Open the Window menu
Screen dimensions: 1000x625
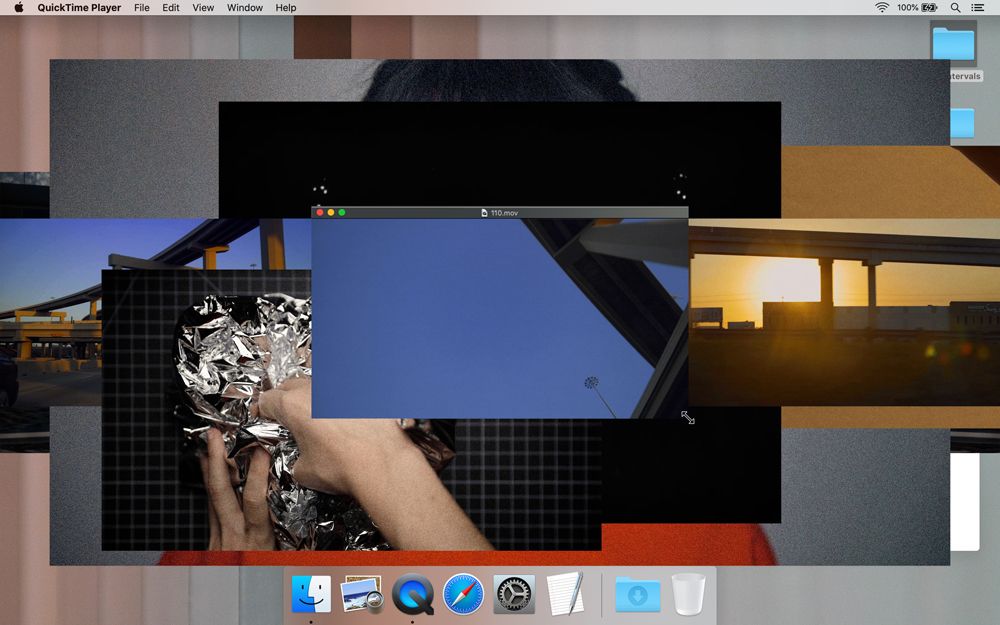click(245, 8)
